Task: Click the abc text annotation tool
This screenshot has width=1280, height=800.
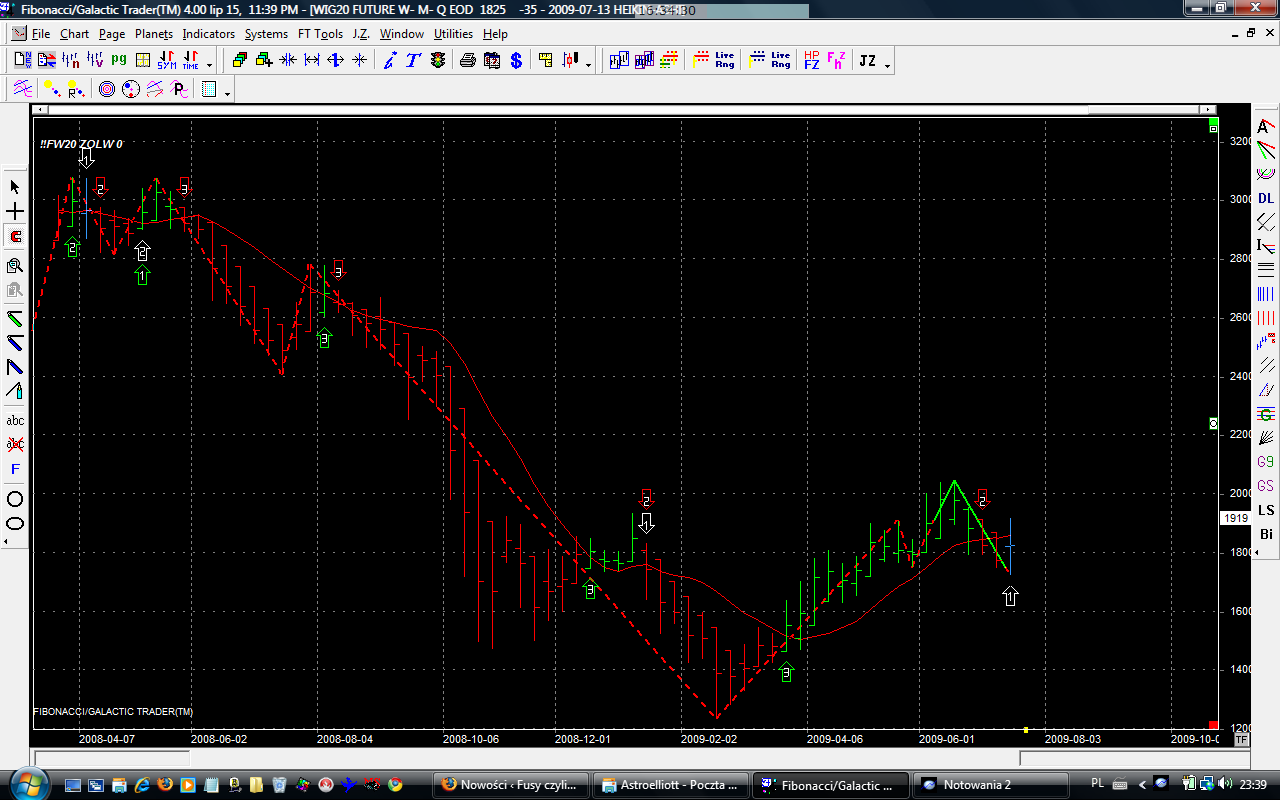Action: tap(15, 420)
